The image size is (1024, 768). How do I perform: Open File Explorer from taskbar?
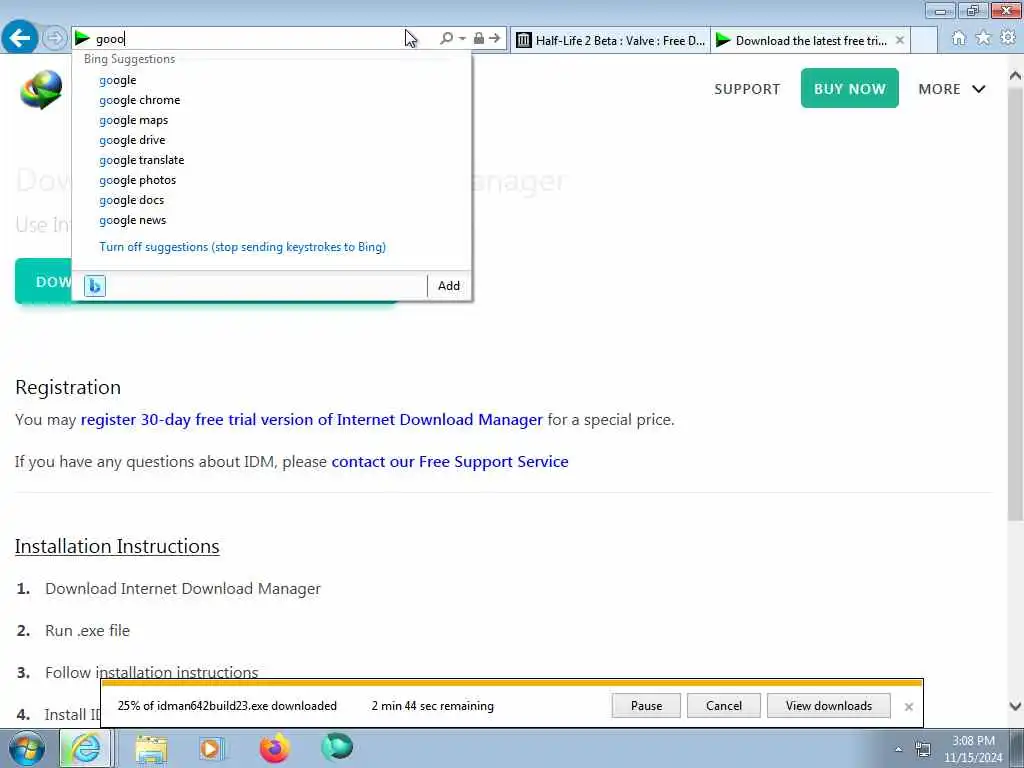(151, 748)
